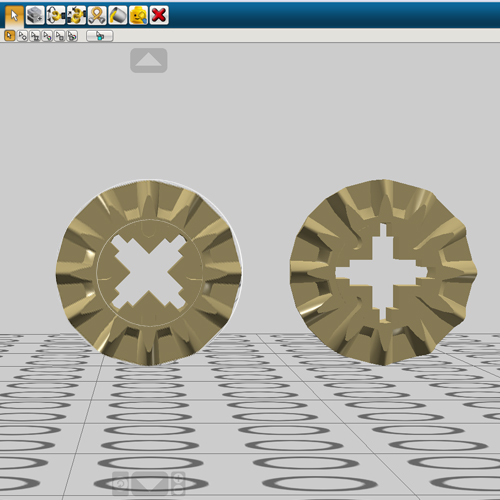Open the Hide bricks minifig tool
The image size is (500, 500).
click(138, 15)
